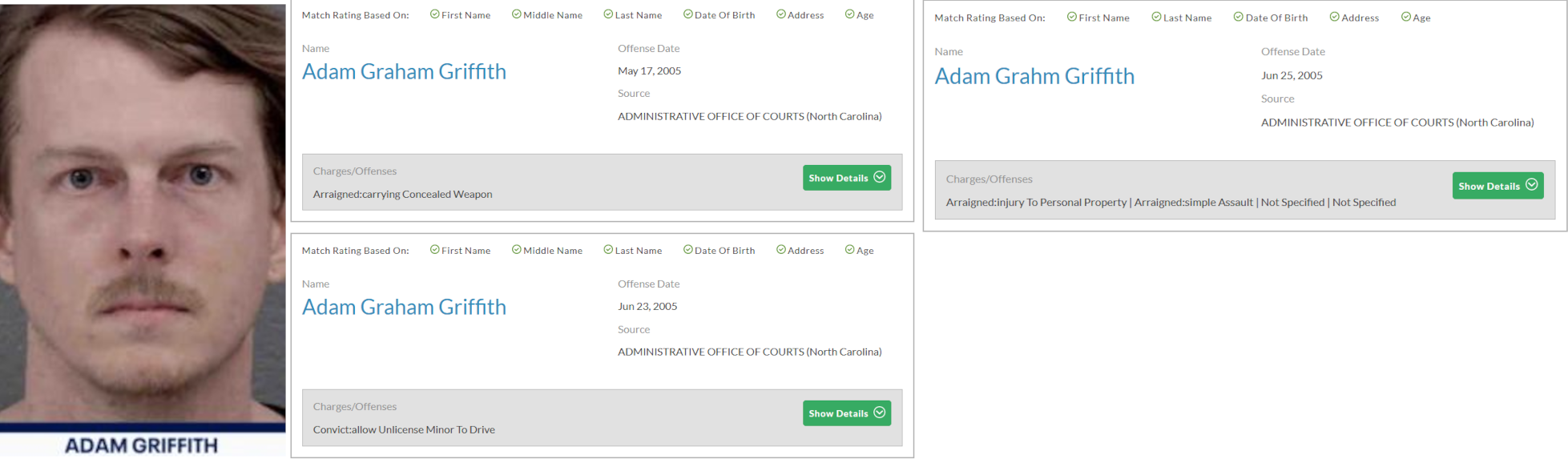
Task: Click First Name checkmark in Adam Grahm Griffith record
Action: coord(1071,17)
